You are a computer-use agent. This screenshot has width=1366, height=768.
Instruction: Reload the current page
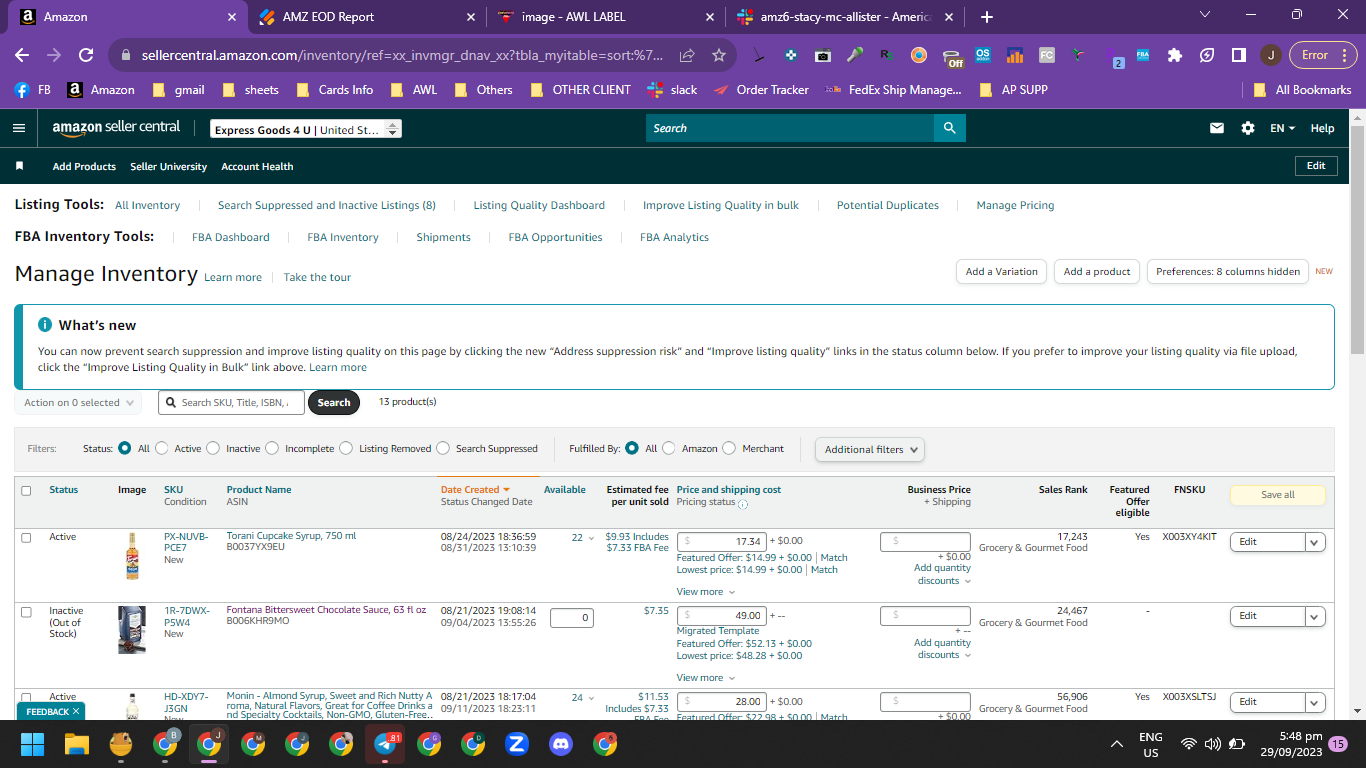coord(86,55)
